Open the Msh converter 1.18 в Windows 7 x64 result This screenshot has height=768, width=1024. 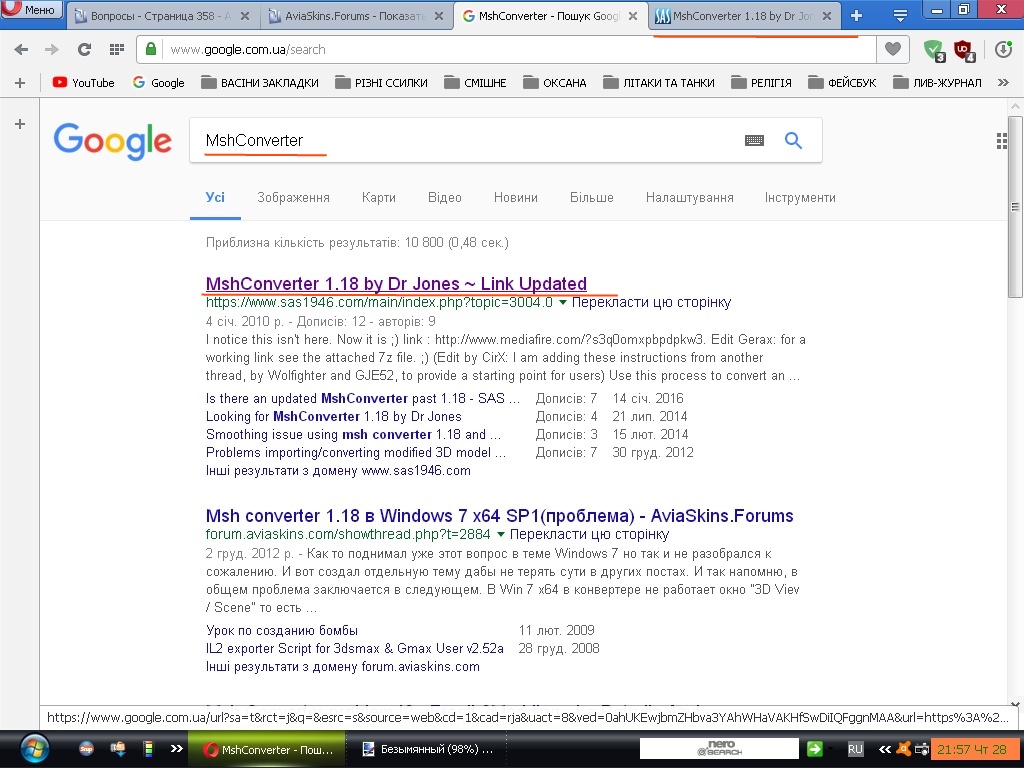pyautogui.click(x=500, y=515)
